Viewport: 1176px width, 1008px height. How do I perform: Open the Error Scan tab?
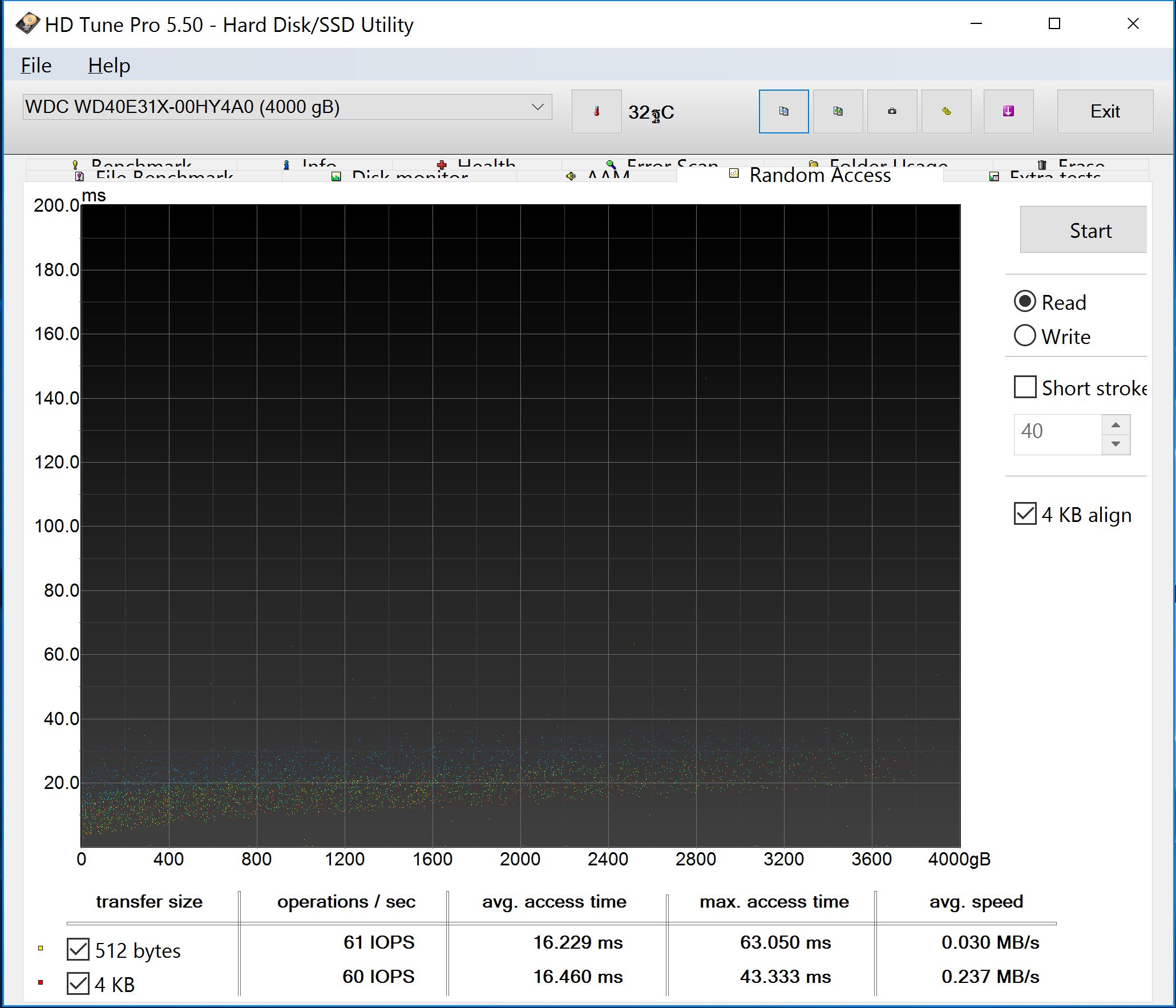tap(663, 164)
